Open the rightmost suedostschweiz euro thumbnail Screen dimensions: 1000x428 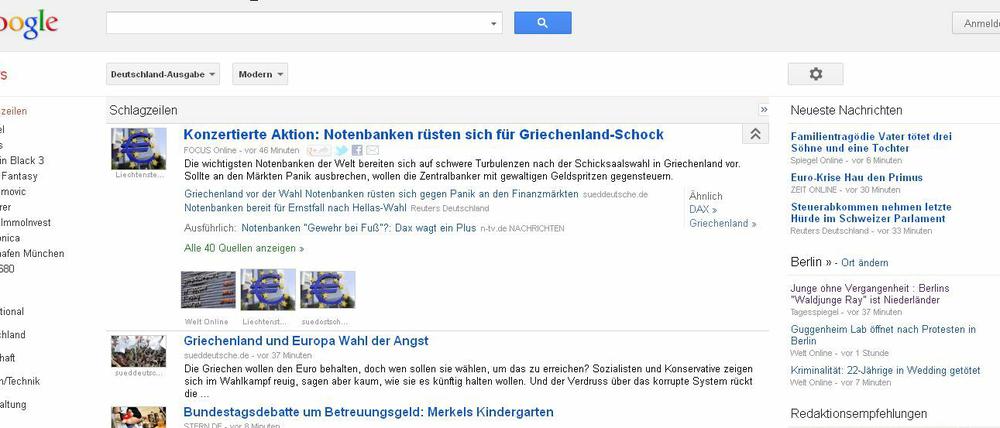click(x=328, y=290)
